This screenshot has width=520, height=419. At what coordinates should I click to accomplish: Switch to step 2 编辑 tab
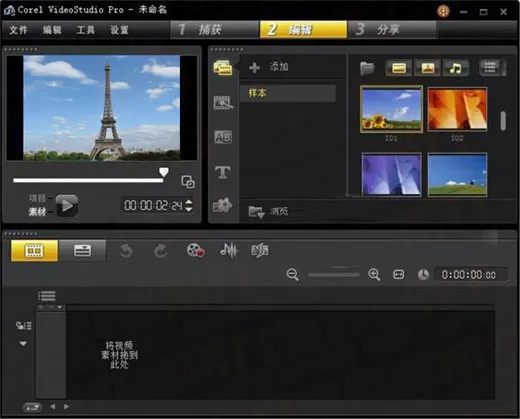(x=303, y=30)
